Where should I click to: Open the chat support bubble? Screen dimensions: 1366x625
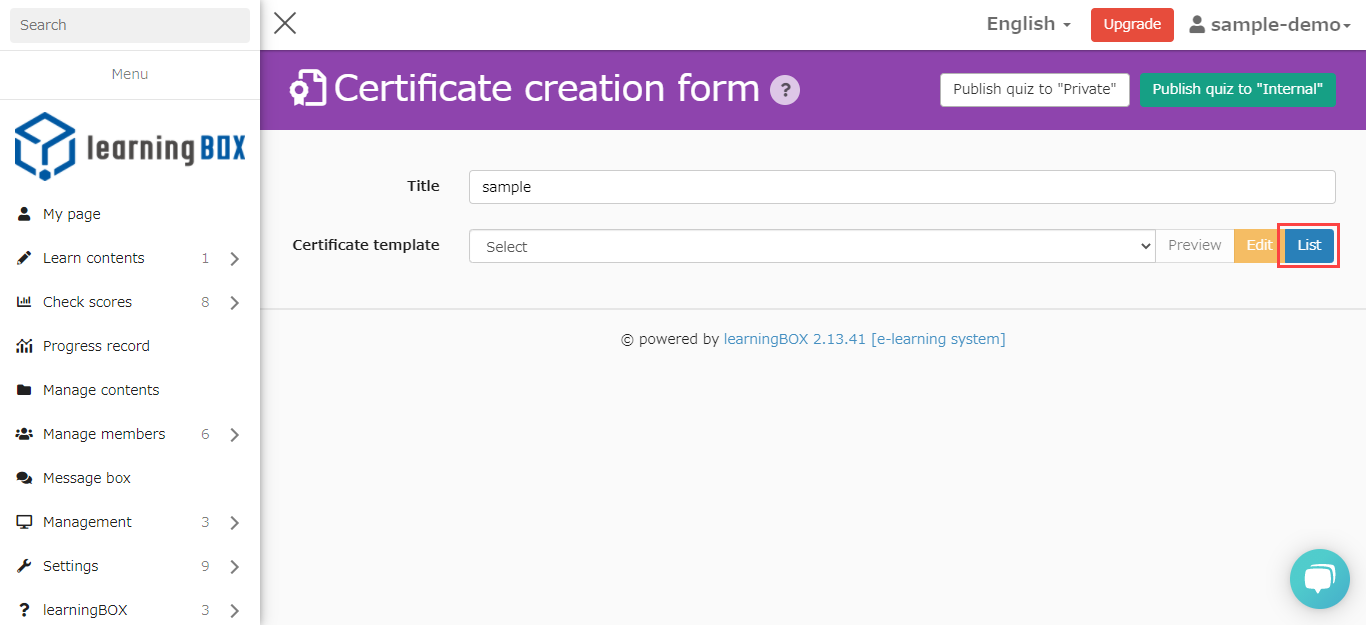pos(1319,578)
